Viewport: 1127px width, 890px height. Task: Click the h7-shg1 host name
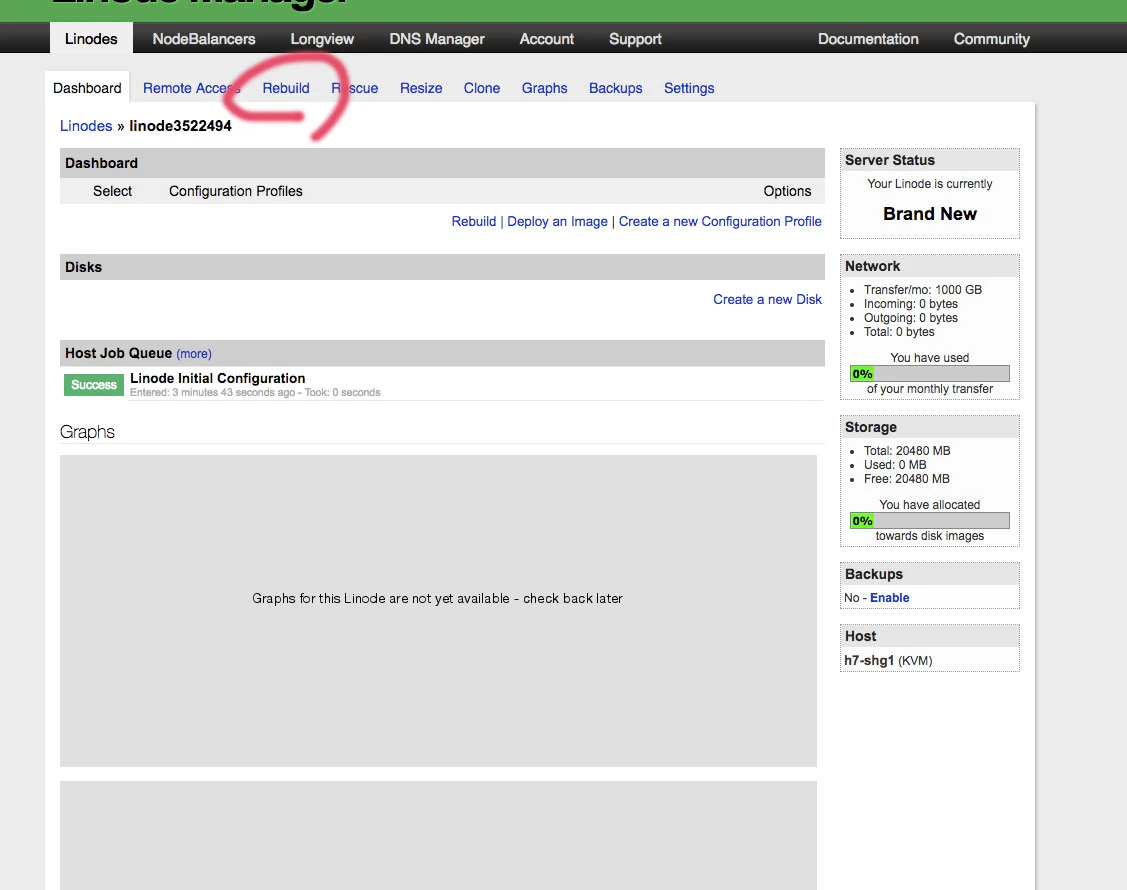[x=869, y=660]
